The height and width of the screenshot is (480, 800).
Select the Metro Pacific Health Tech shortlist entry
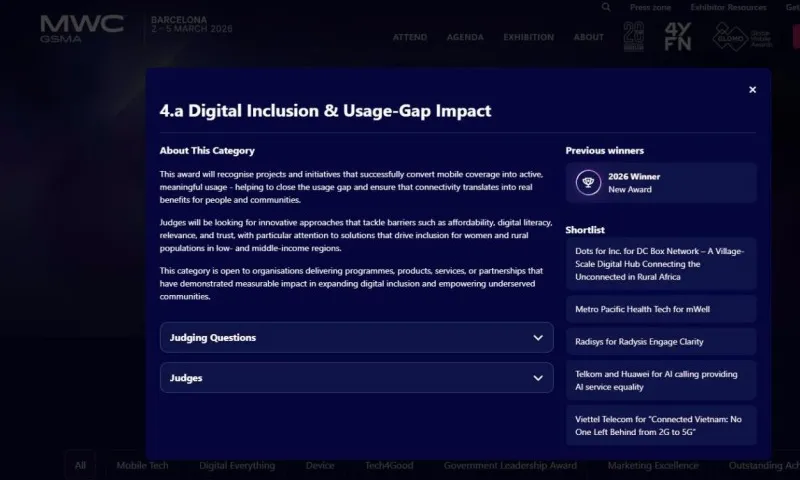(x=661, y=310)
